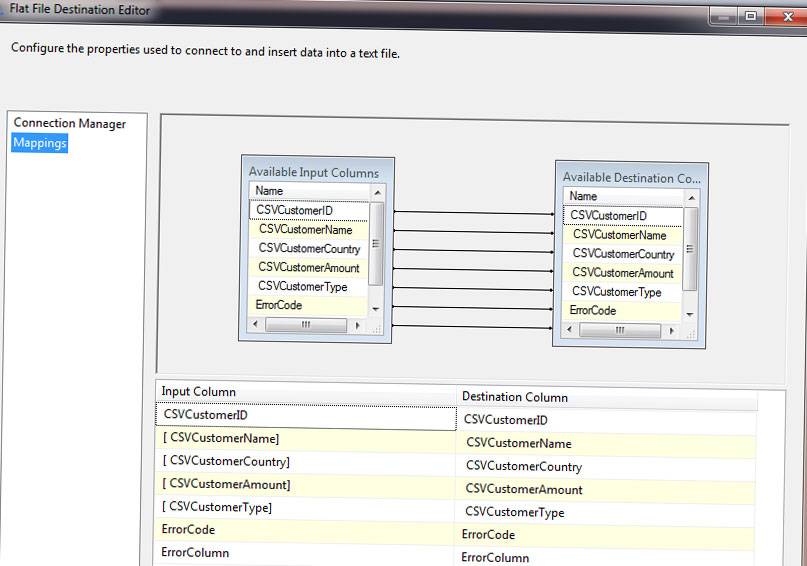This screenshot has width=807, height=566.
Task: Click right arrow of Destination Columns horizontal scrollbar
Action: [x=672, y=331]
